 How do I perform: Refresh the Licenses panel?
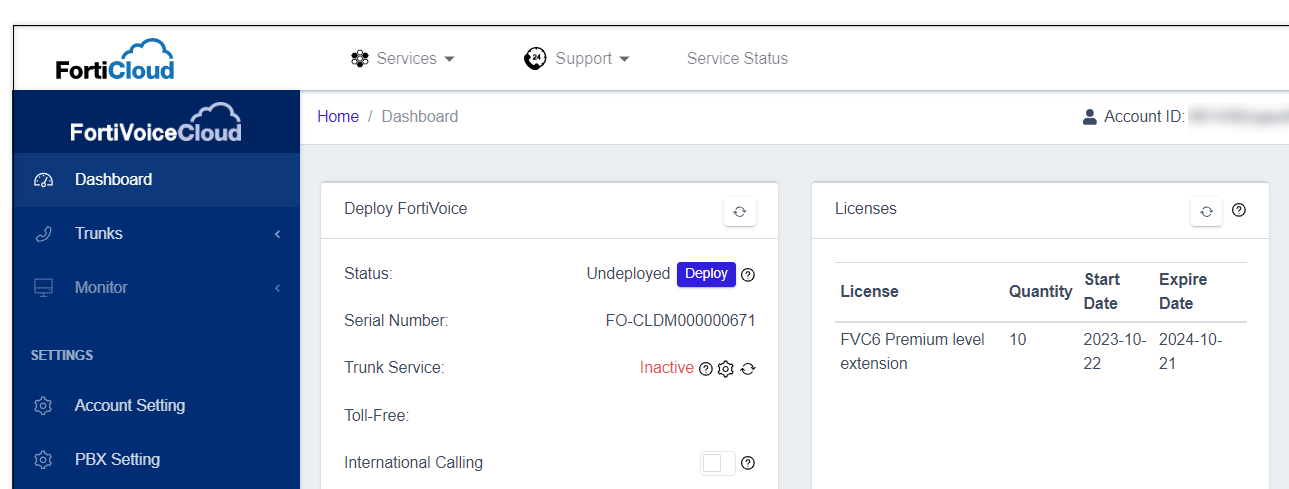(1206, 211)
